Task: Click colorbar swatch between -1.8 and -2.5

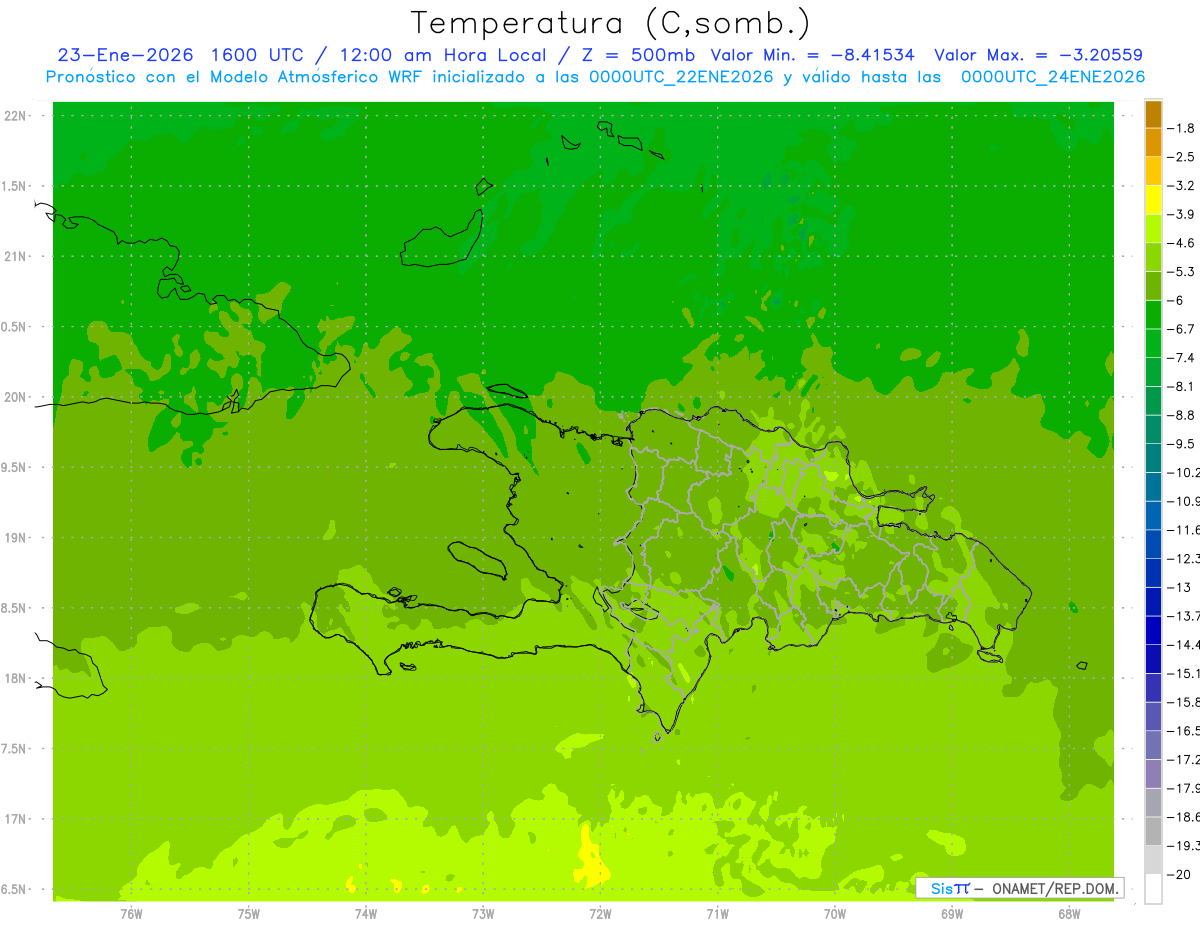Action: point(1153,142)
